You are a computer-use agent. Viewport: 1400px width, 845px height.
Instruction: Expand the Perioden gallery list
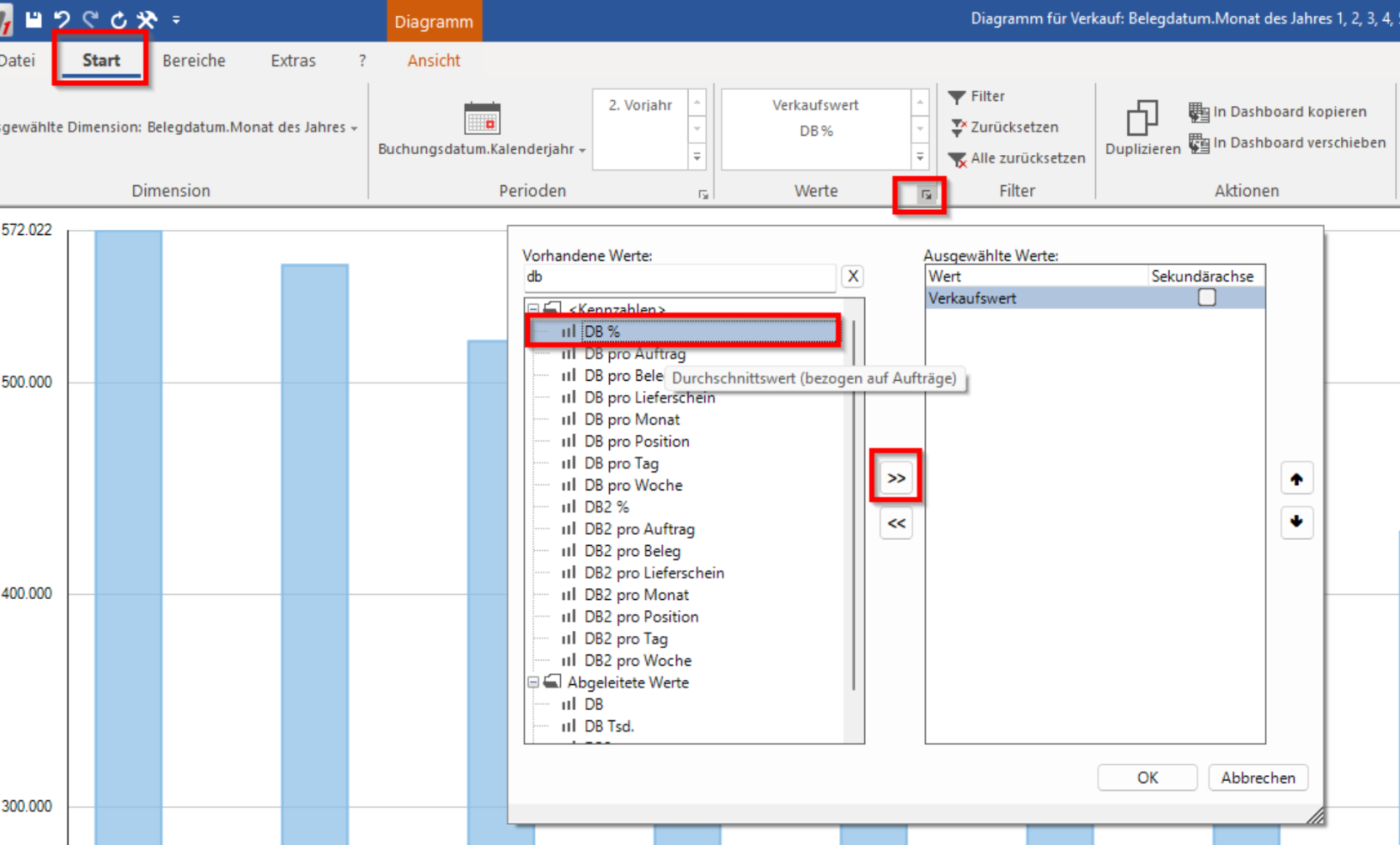click(x=697, y=157)
